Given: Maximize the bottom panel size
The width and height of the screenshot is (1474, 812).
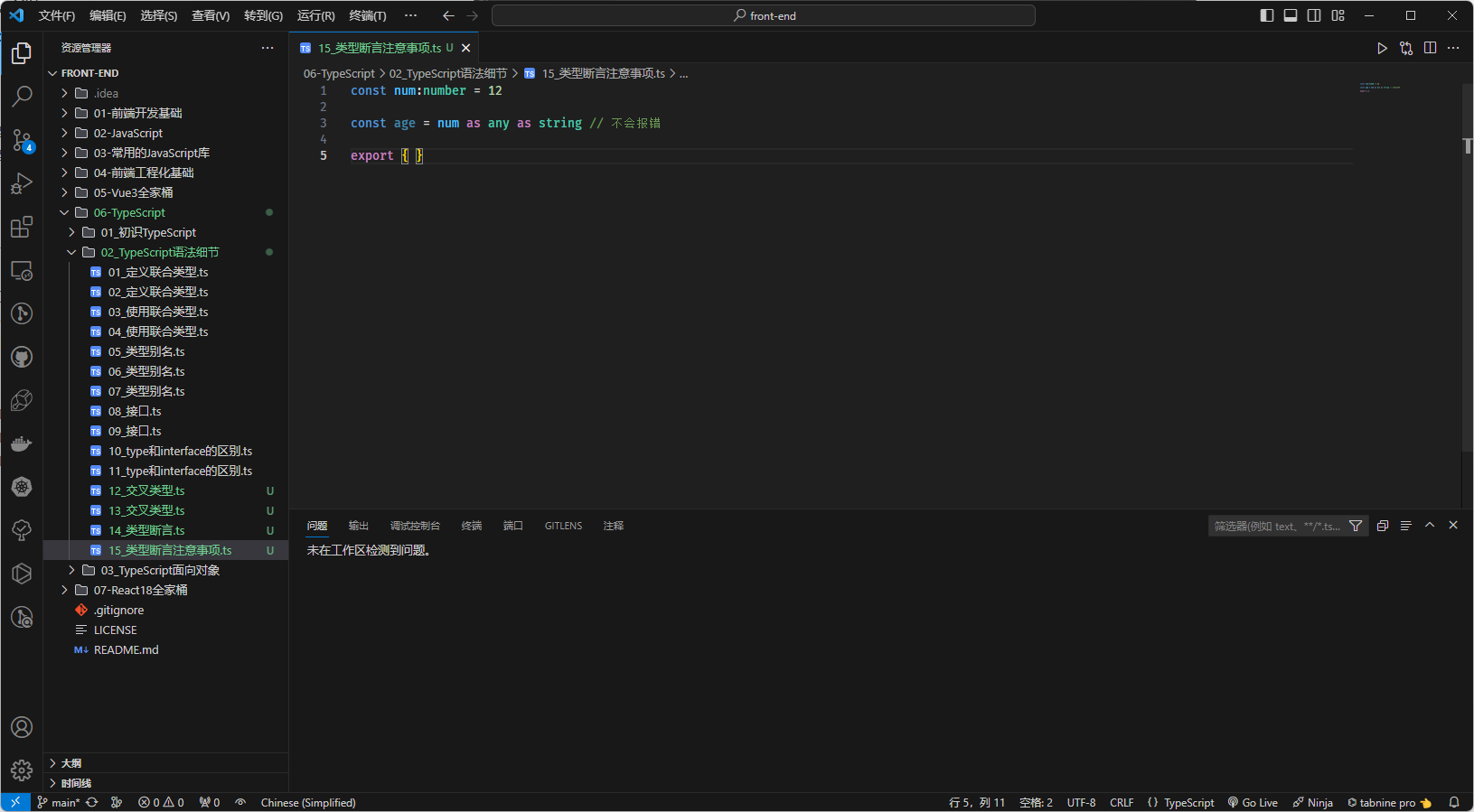Looking at the screenshot, I should 1430,525.
